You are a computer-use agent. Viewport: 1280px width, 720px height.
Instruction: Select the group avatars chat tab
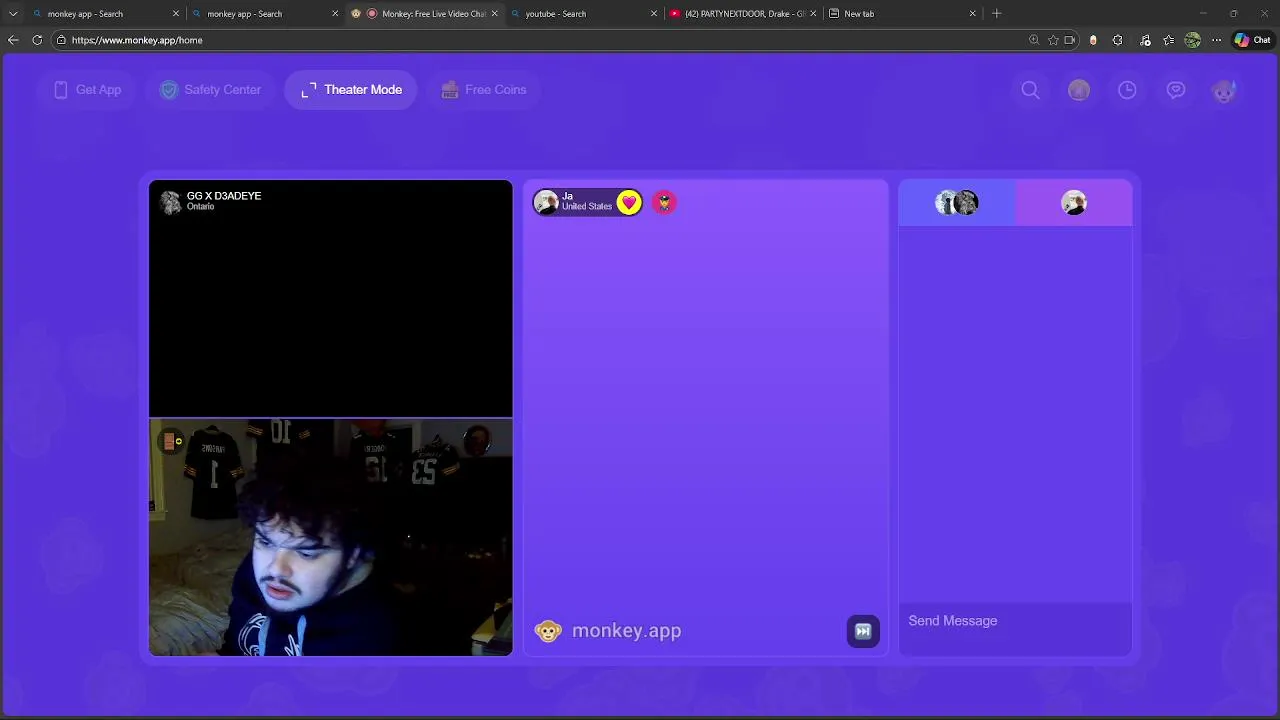tap(957, 203)
